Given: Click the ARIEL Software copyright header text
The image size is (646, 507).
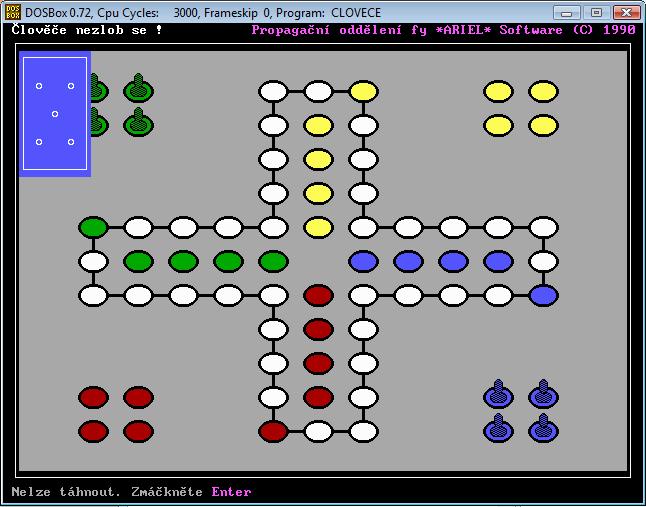Looking at the screenshot, I should point(443,30).
